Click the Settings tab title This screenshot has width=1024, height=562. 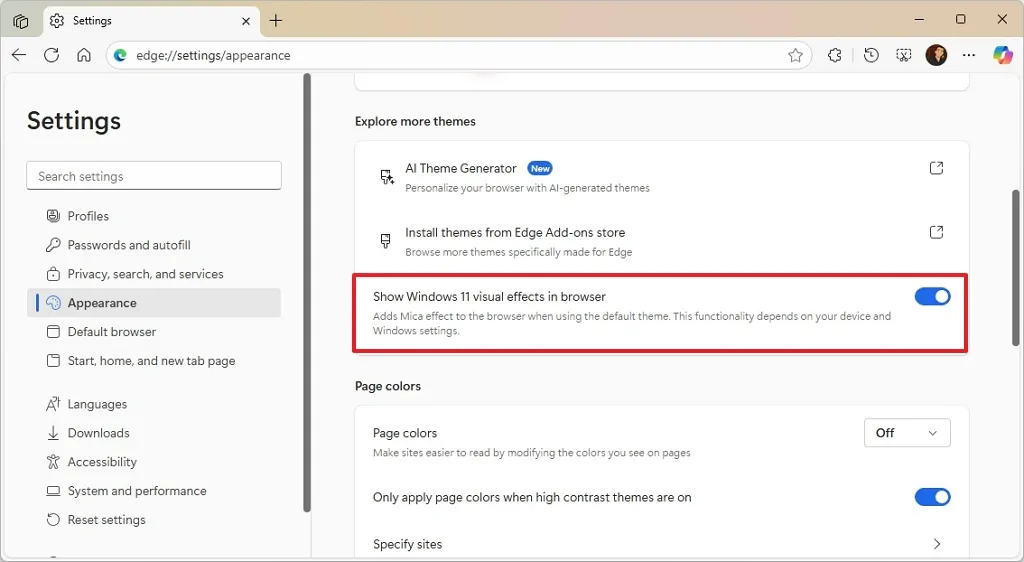pyautogui.click(x=92, y=21)
